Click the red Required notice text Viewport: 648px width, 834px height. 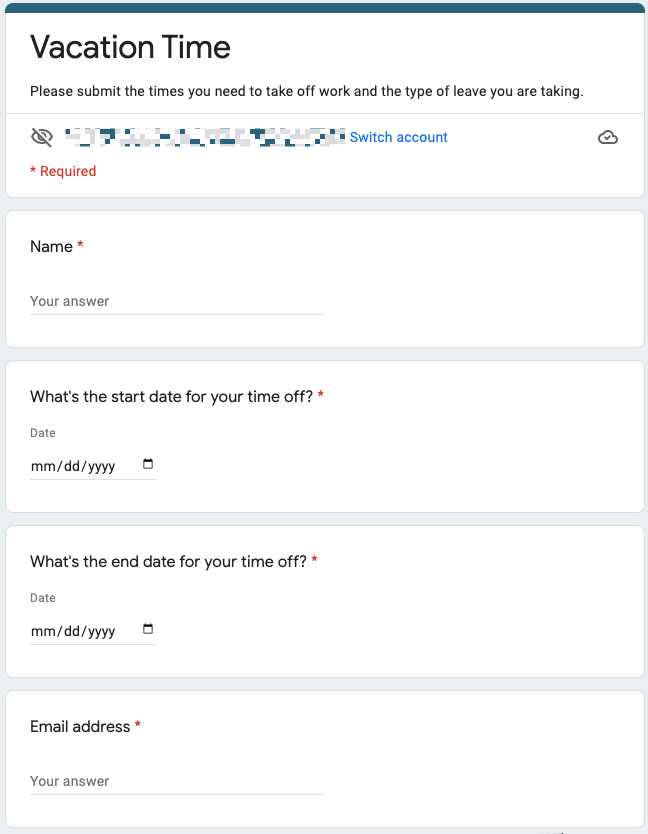tap(63, 171)
